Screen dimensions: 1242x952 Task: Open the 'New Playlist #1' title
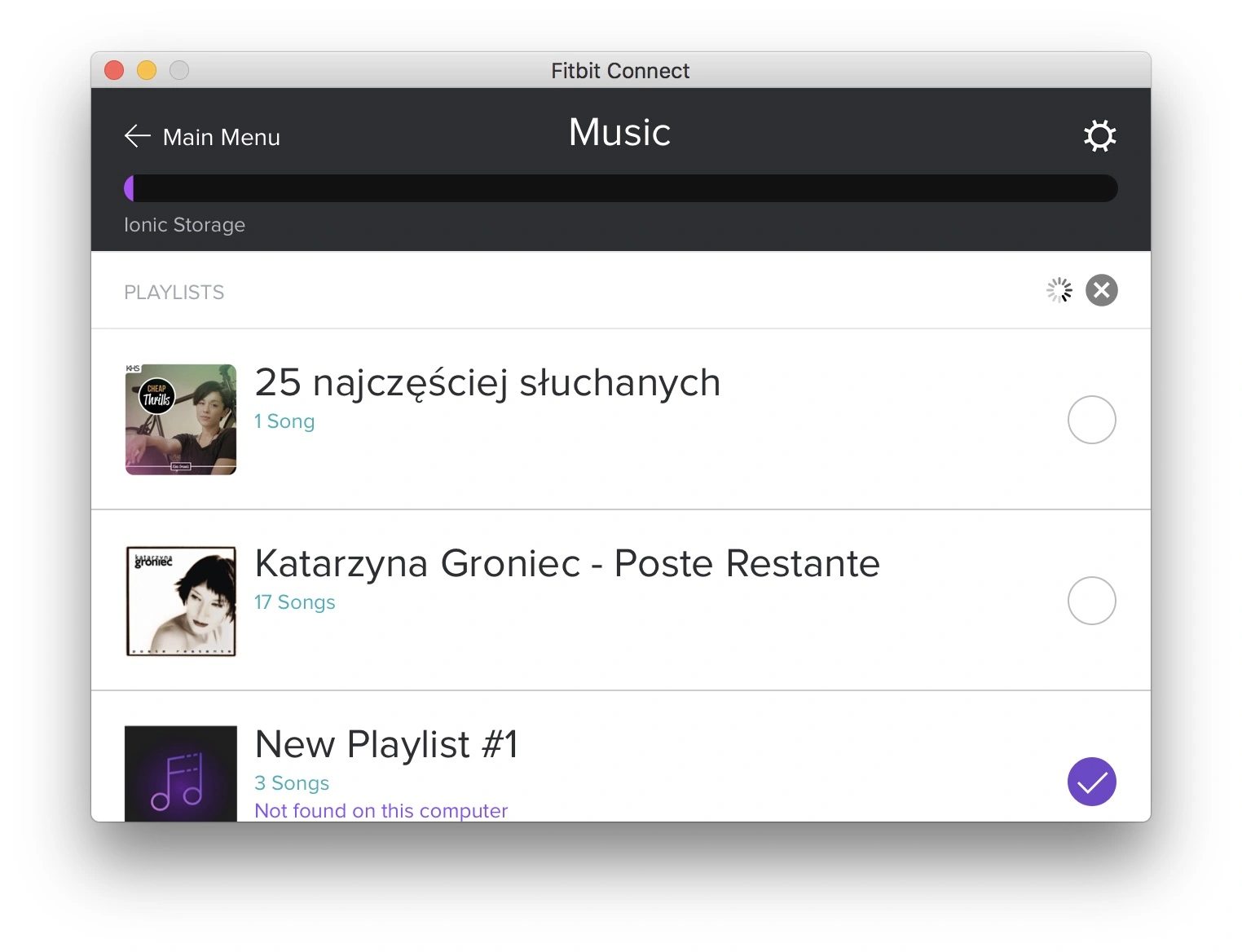pos(386,744)
